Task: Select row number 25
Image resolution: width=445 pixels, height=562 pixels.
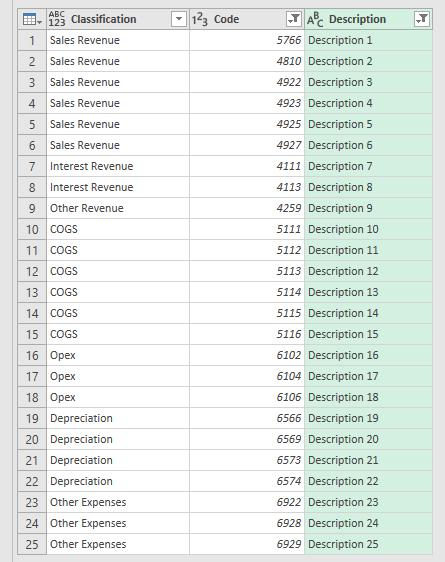Action: [32, 544]
